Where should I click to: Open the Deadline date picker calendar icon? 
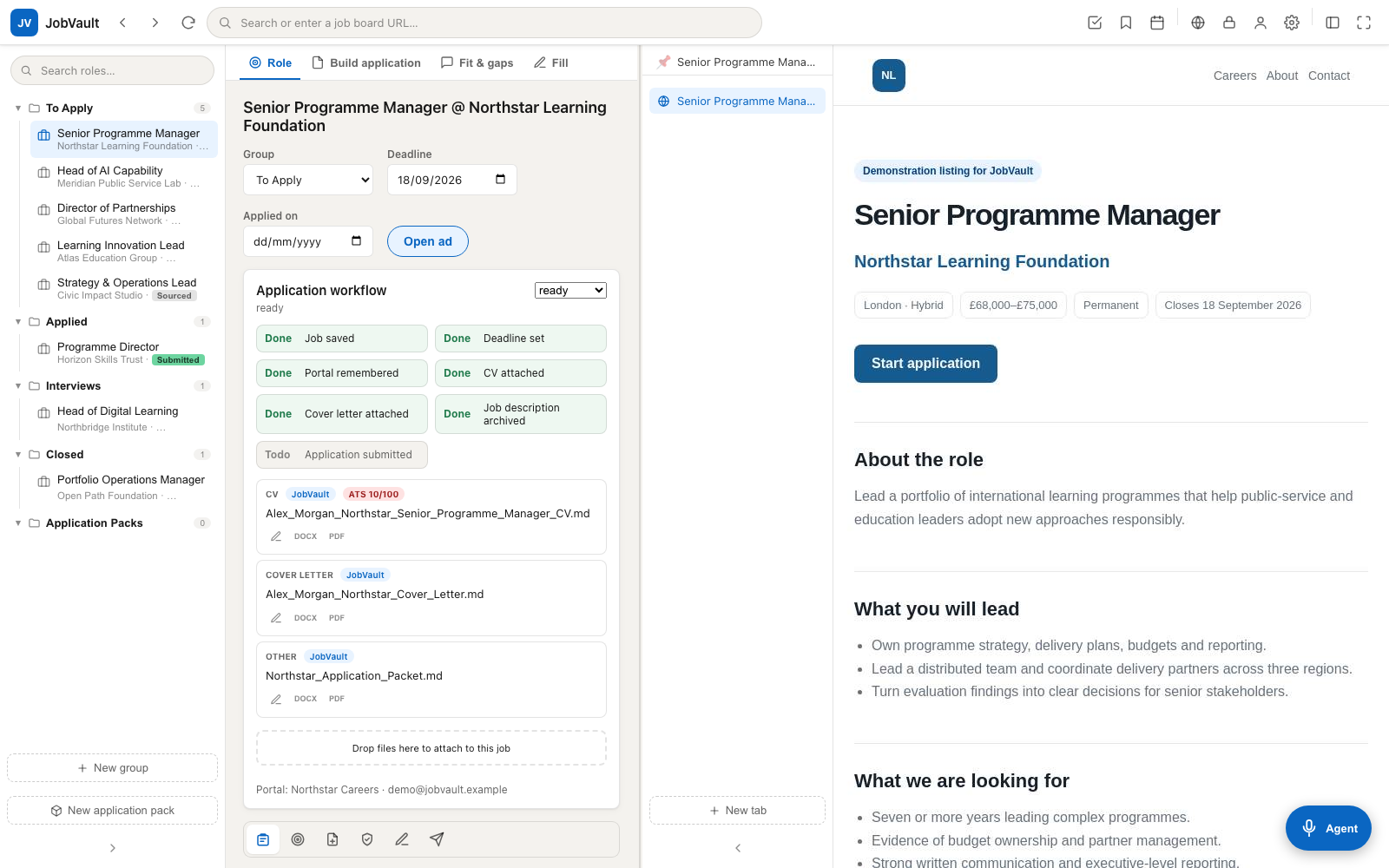tap(500, 180)
